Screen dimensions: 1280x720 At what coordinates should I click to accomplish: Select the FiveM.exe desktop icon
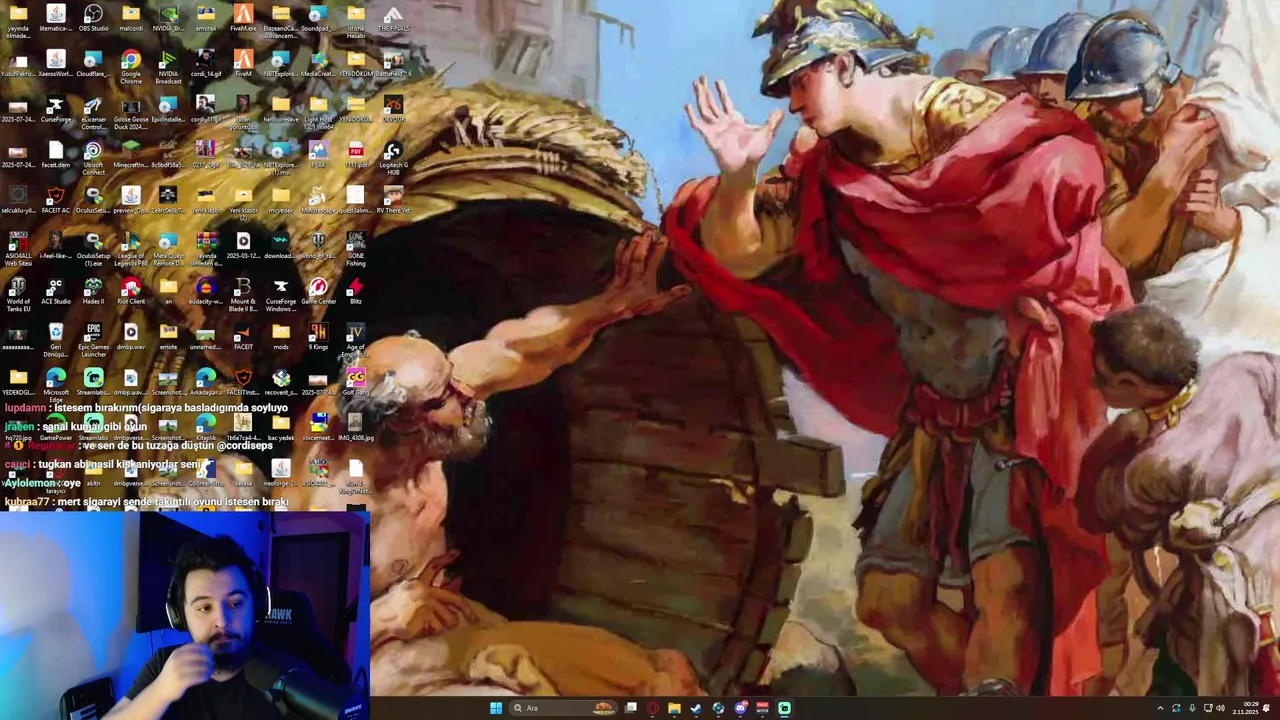tap(243, 18)
